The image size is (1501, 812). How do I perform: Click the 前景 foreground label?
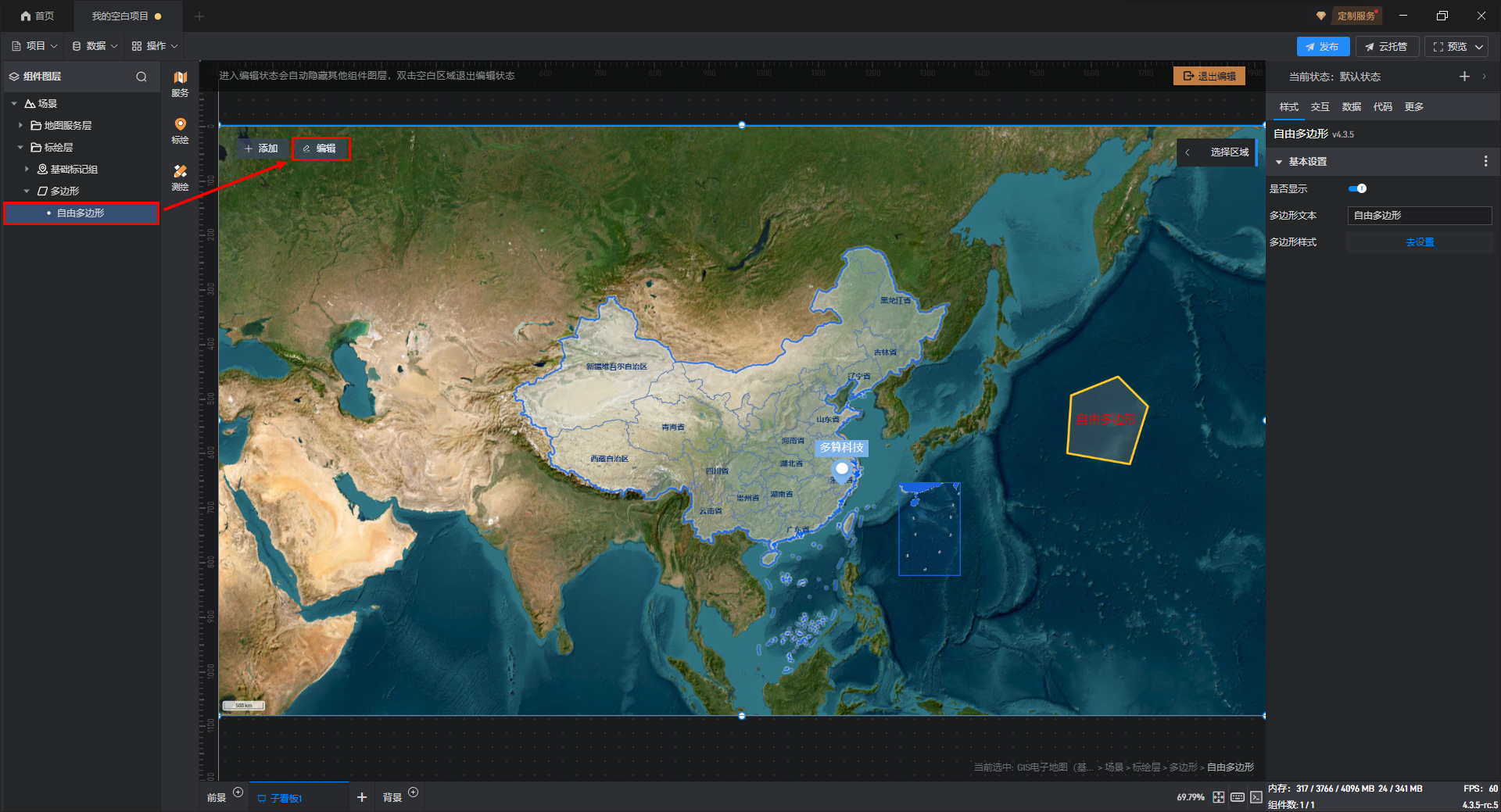217,797
